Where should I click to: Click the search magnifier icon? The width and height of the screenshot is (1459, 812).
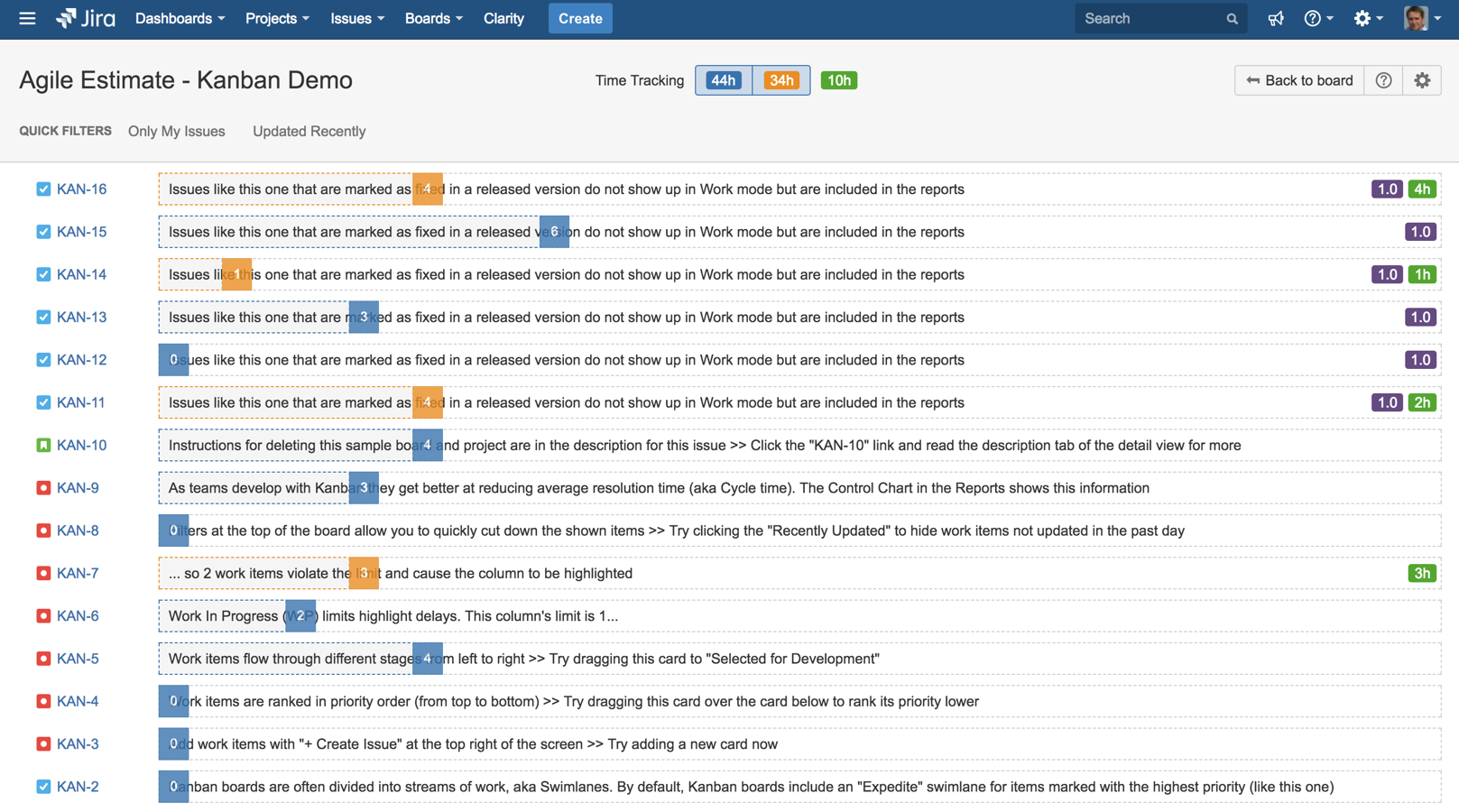1232,19
